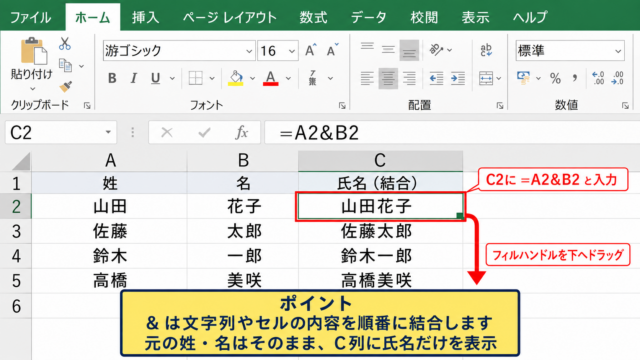The width and height of the screenshot is (640, 360).
Task: Apply comma style number format
Action: (575, 78)
